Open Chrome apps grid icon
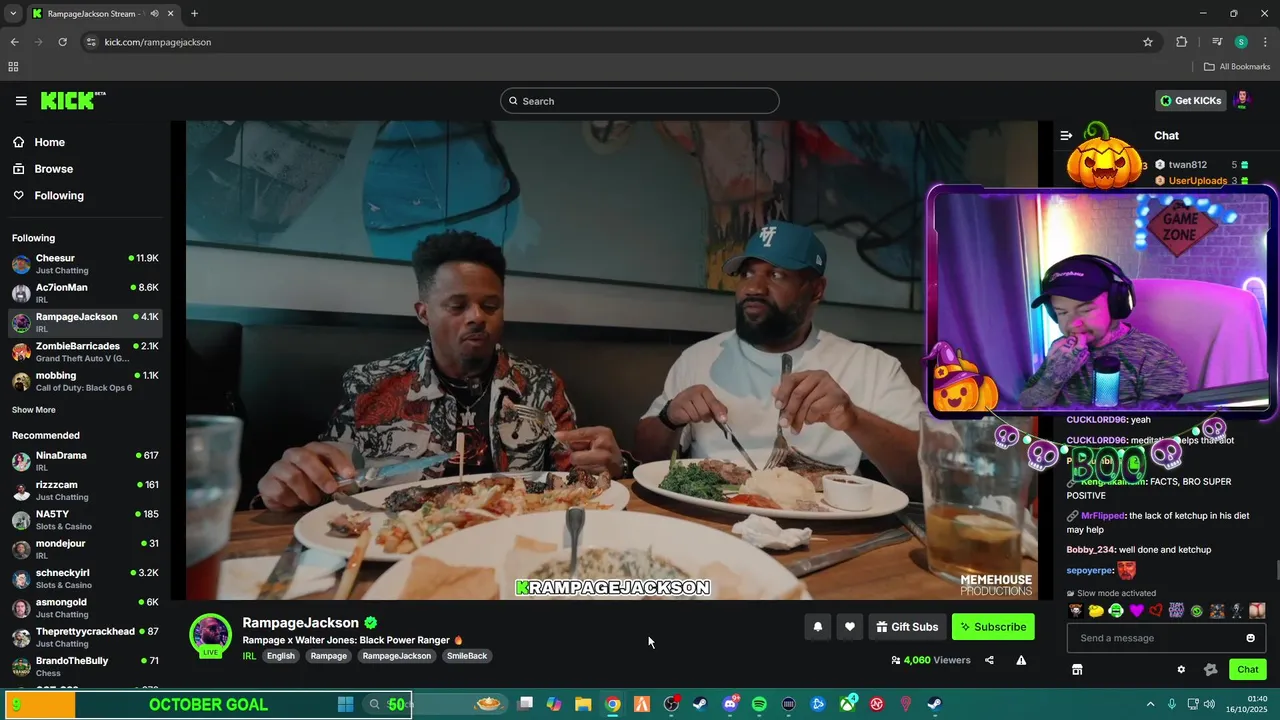 13,67
